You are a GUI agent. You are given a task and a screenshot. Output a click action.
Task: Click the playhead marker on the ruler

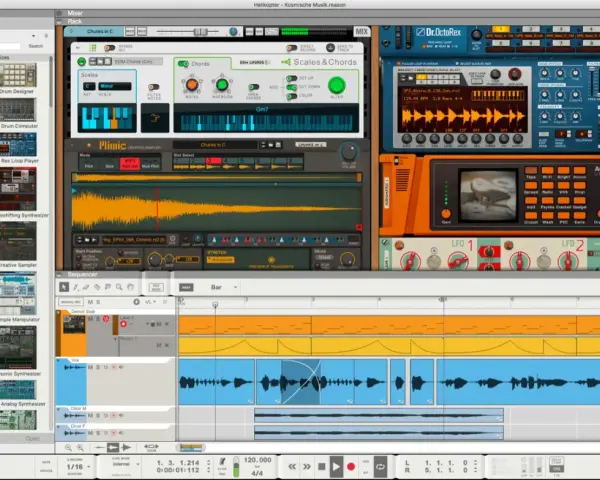pyautogui.click(x=215, y=304)
